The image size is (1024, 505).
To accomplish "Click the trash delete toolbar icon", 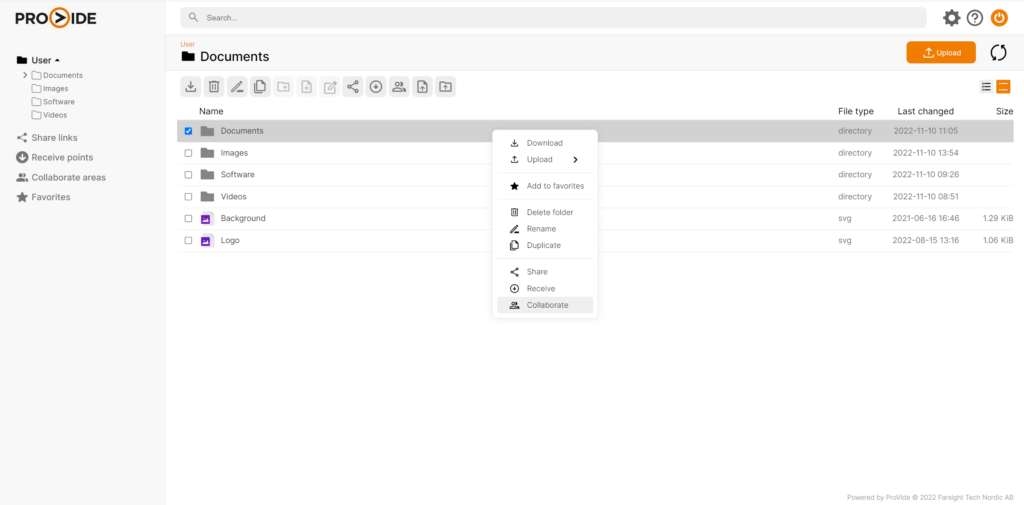I will (x=214, y=86).
